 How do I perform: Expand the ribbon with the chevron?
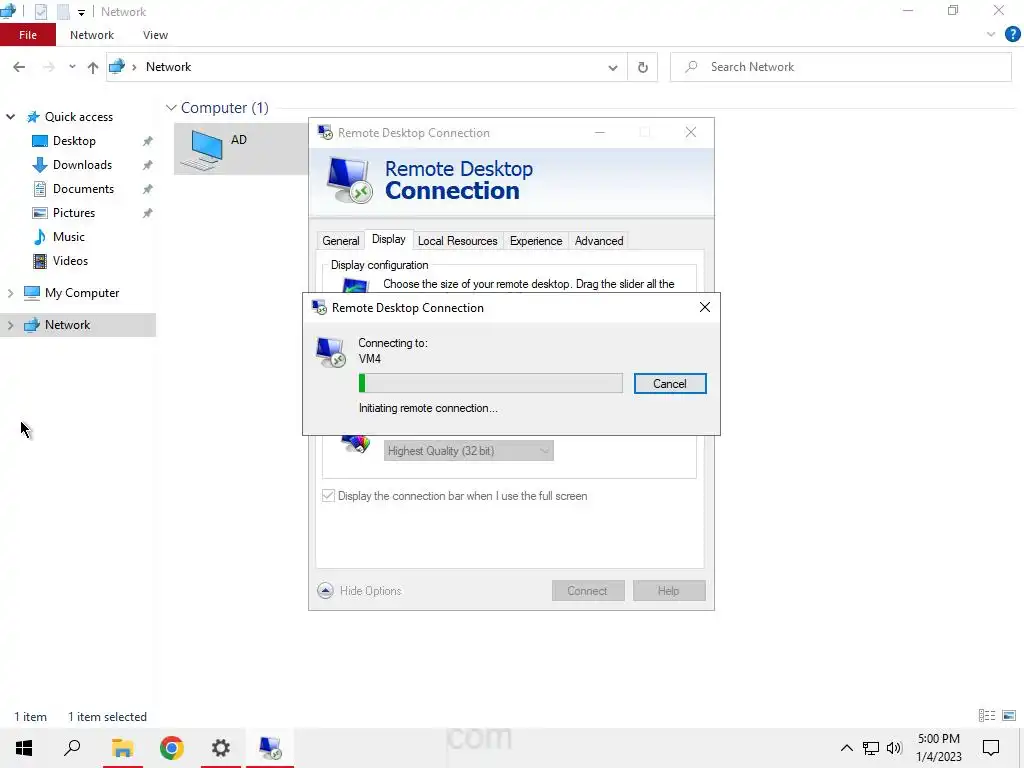coord(991,35)
